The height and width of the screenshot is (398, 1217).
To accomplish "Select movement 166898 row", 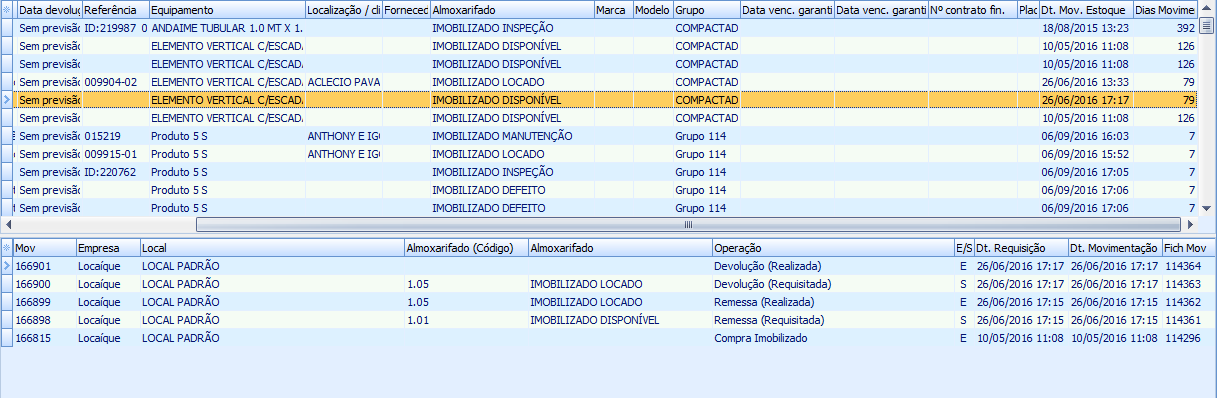I will [x=608, y=320].
